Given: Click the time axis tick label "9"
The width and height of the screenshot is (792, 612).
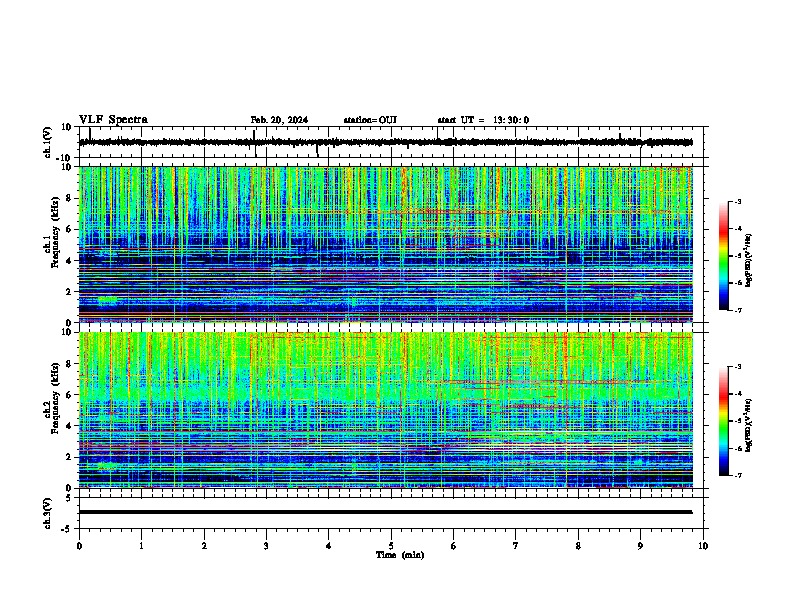Looking at the screenshot, I should [640, 546].
